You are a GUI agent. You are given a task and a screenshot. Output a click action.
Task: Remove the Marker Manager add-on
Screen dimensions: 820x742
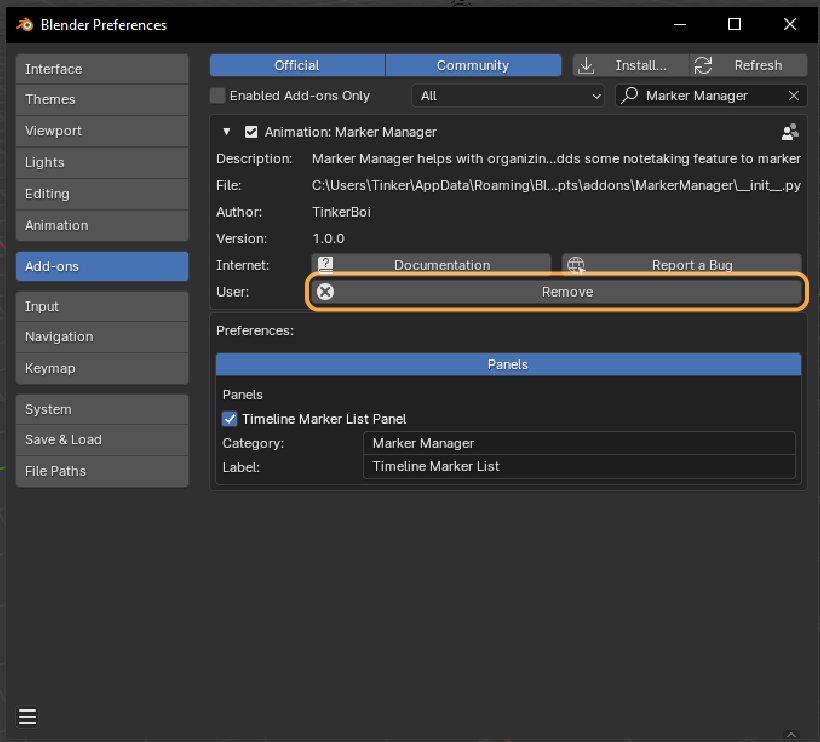point(556,292)
